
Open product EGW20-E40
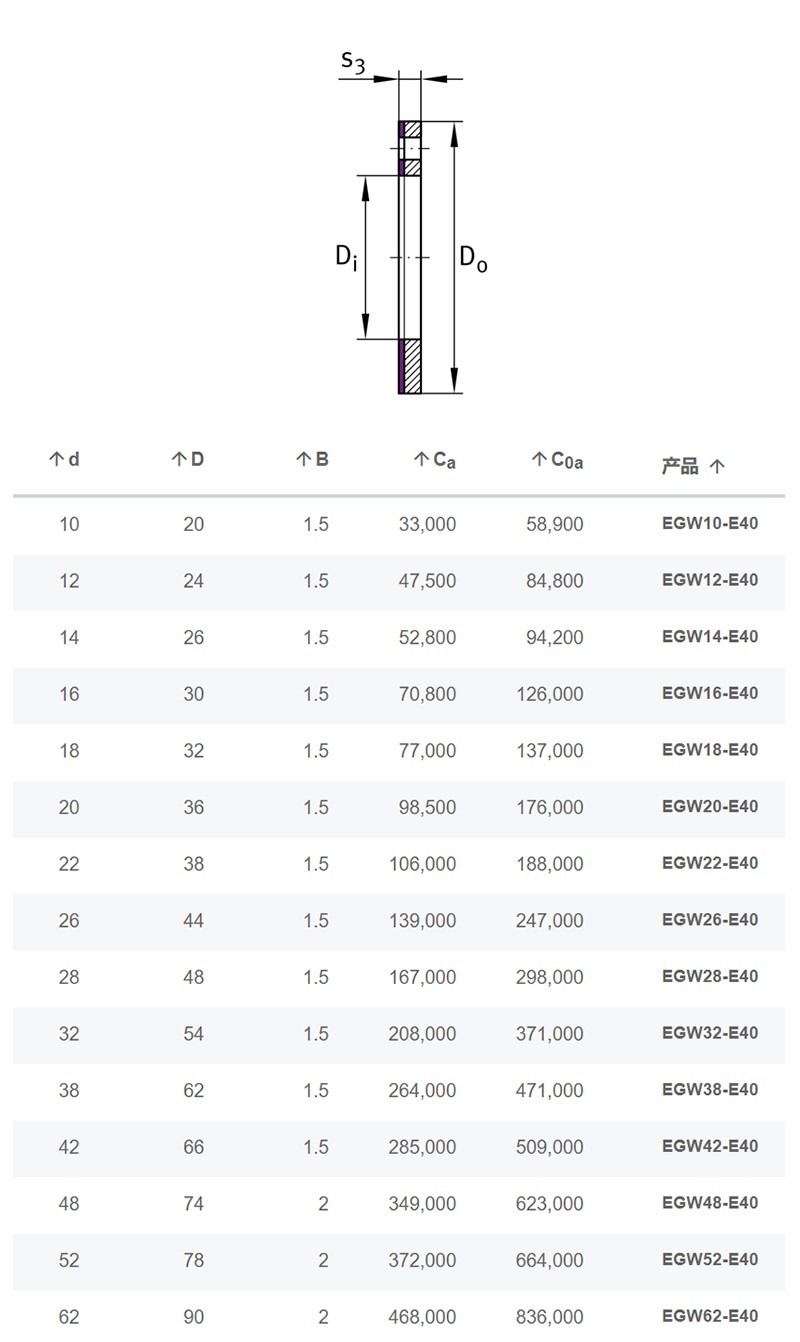click(710, 806)
